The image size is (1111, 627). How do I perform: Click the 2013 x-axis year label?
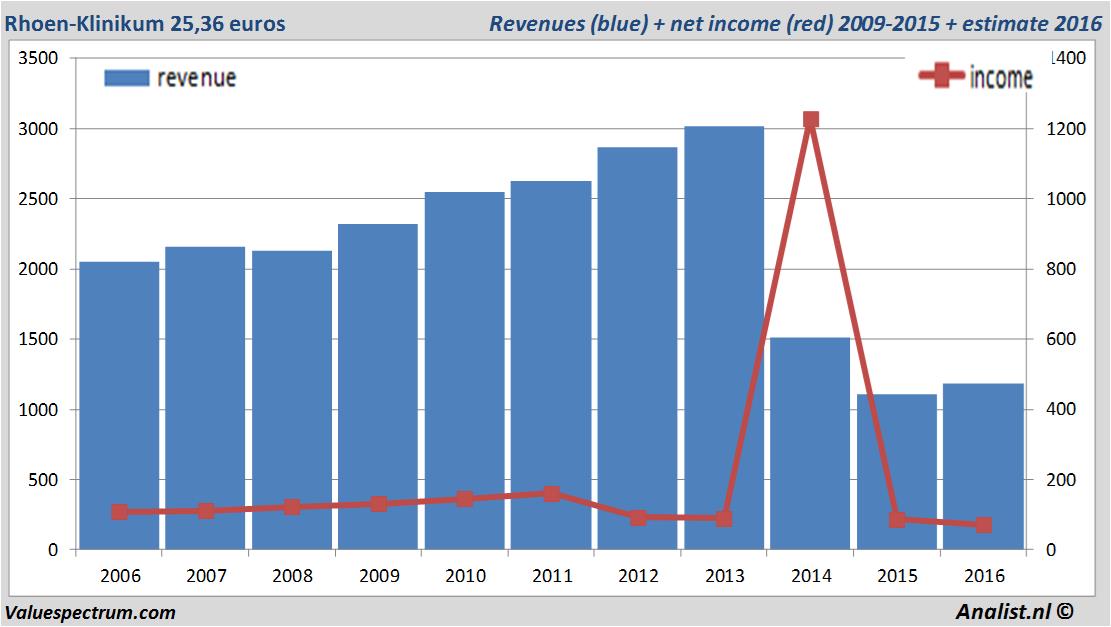click(725, 575)
